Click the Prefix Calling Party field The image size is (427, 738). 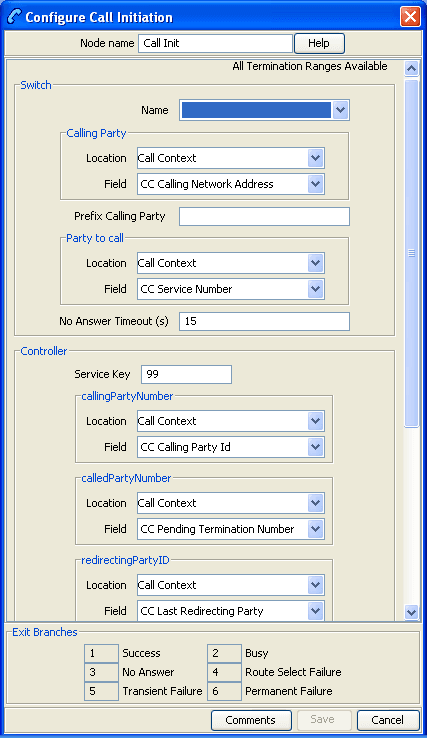264,217
